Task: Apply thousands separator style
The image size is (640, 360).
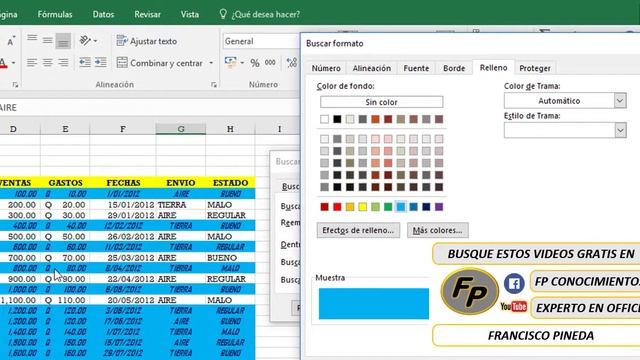Action: (270, 62)
